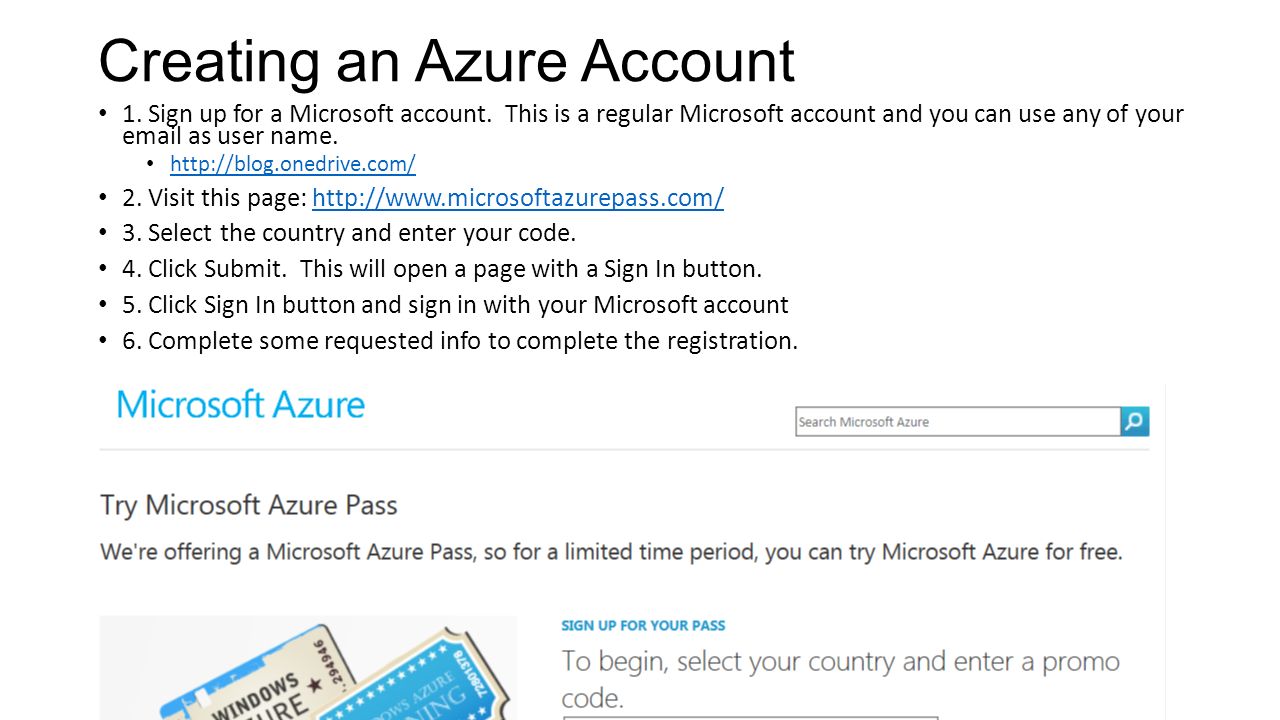Select step 3 country and code text
Image resolution: width=1280 pixels, height=720 pixels.
tap(350, 234)
